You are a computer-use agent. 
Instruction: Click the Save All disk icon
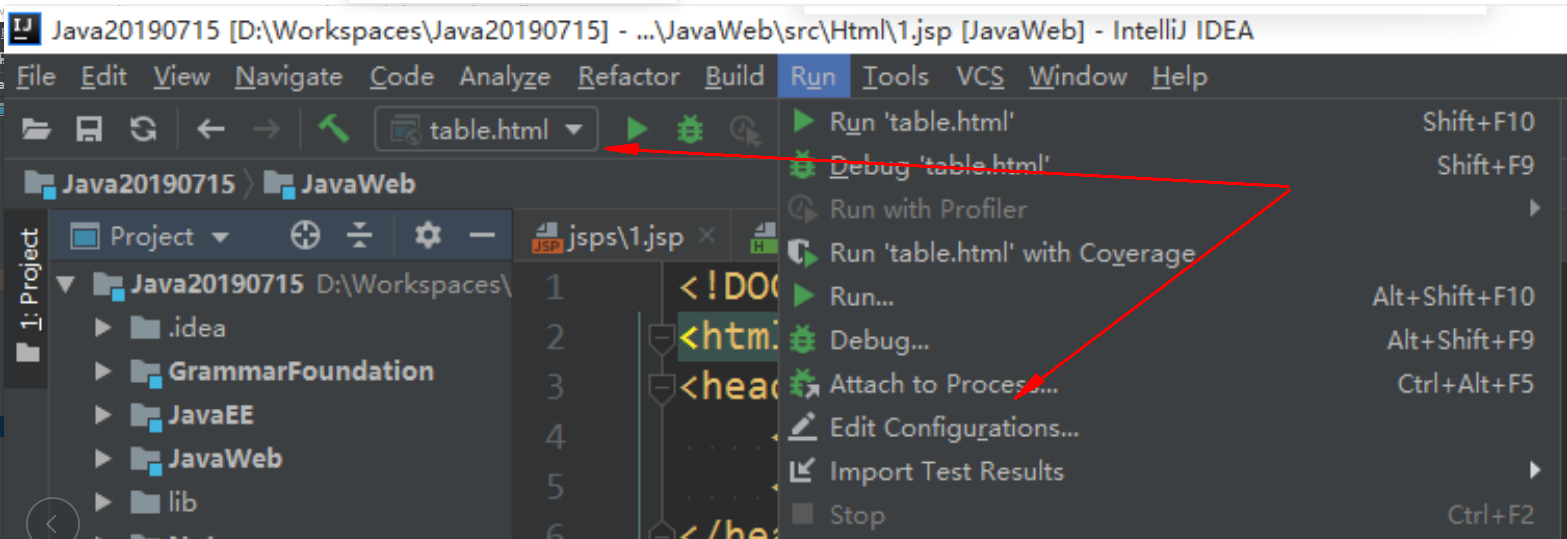pyautogui.click(x=90, y=129)
